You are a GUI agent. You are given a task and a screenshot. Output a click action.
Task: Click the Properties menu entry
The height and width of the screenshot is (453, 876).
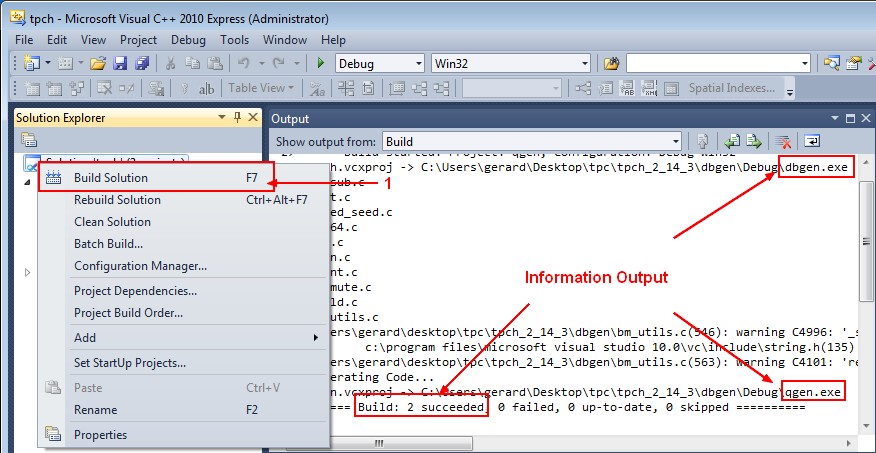pos(100,435)
